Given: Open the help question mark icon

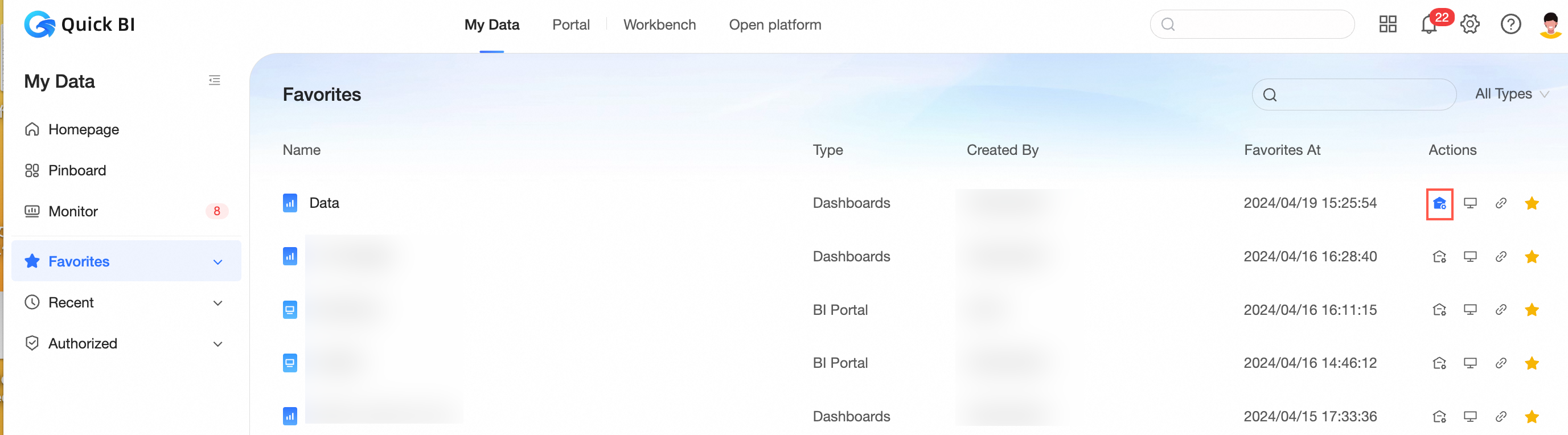Looking at the screenshot, I should click(x=1510, y=24).
